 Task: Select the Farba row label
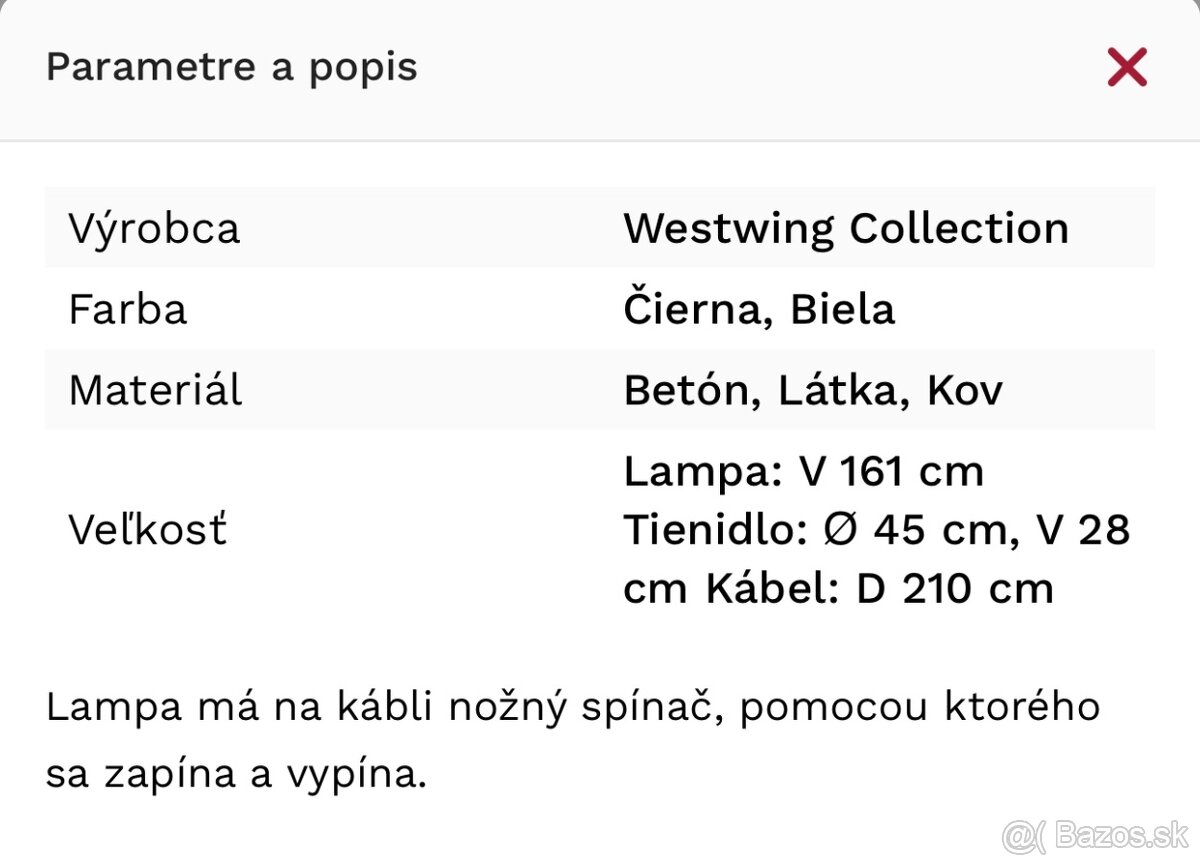point(128,309)
